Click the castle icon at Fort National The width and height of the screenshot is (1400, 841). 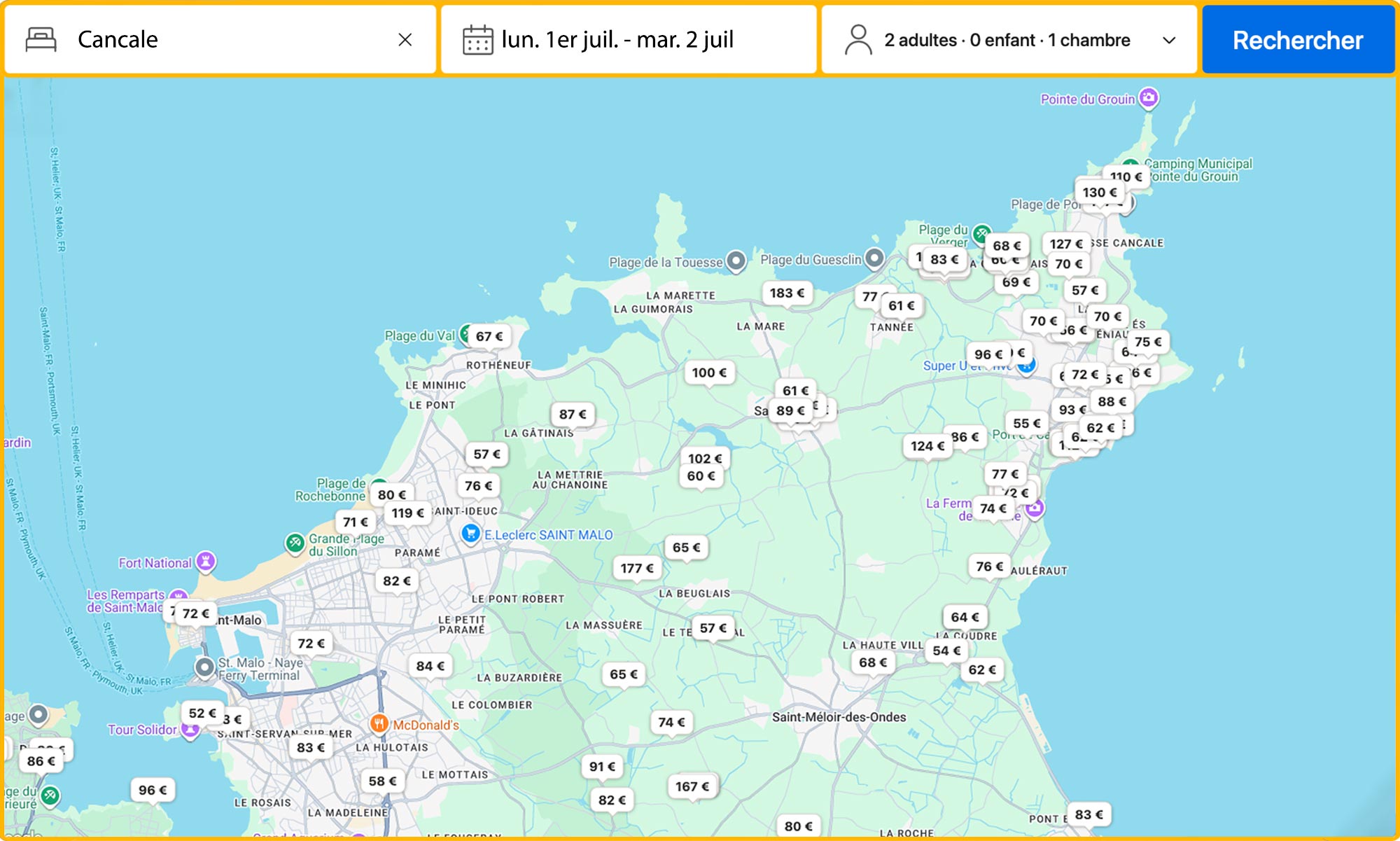pos(204,560)
